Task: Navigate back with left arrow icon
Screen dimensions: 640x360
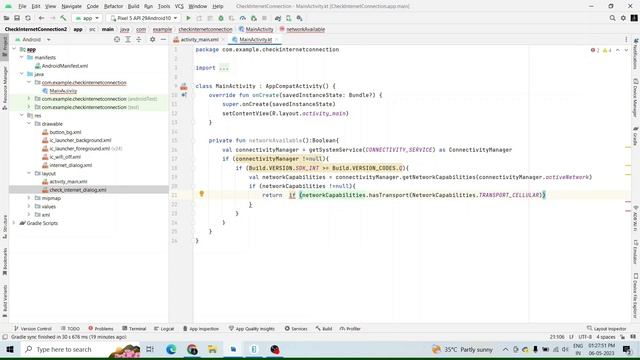Action: (41, 18)
